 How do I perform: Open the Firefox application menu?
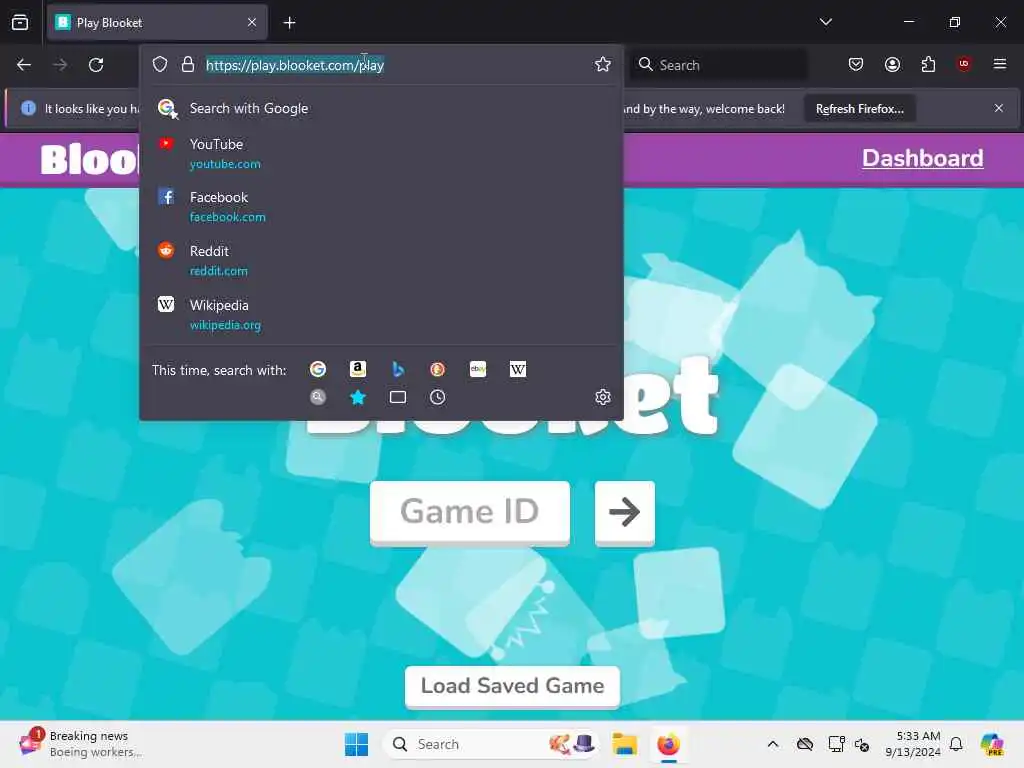coord(999,64)
